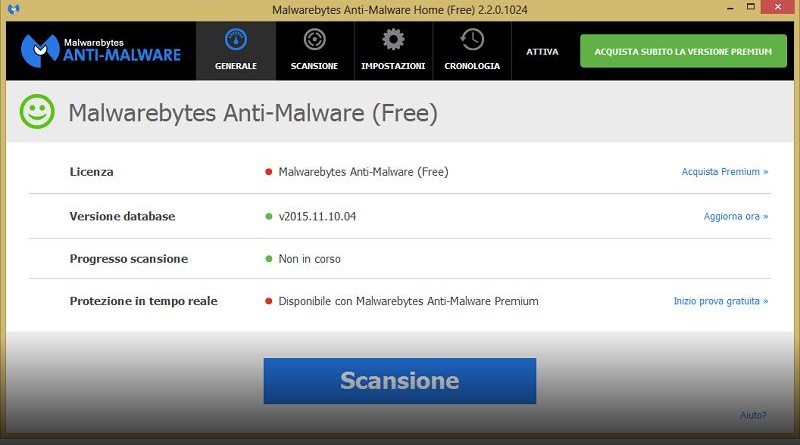Click the green dot beside Non in corso
The height and width of the screenshot is (445, 800).
point(268,259)
